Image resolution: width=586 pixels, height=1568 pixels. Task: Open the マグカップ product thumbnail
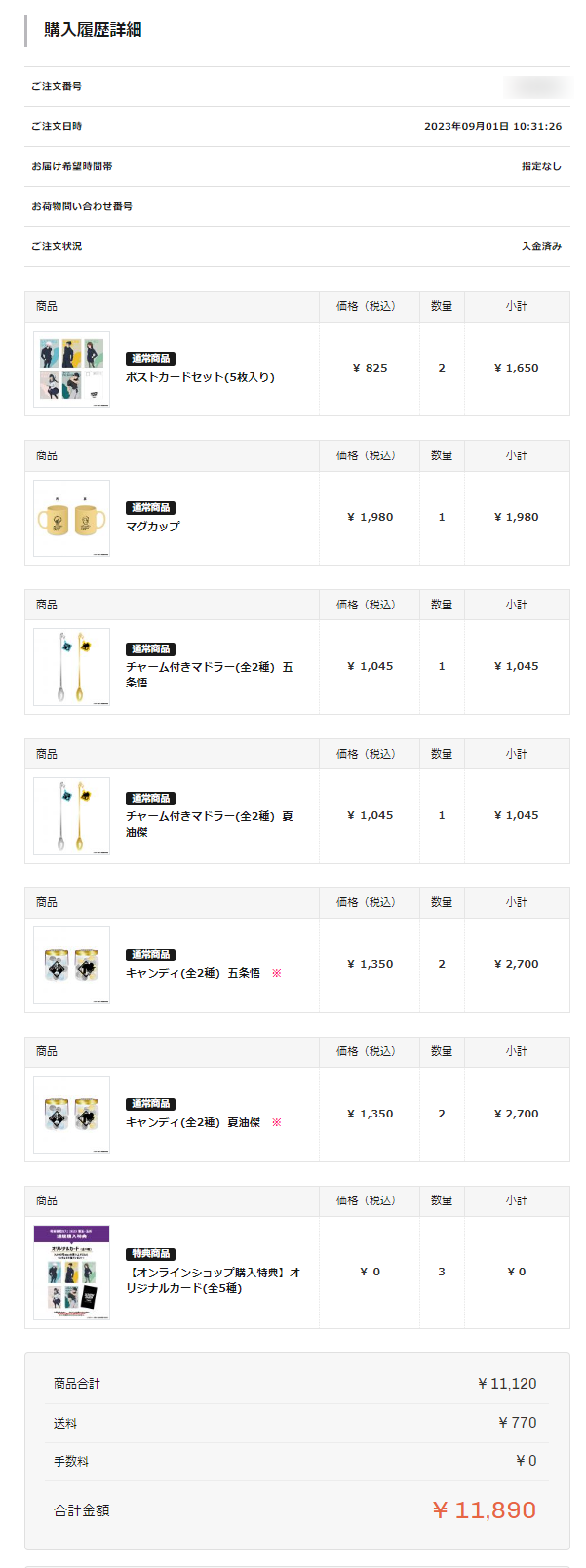pyautogui.click(x=71, y=518)
